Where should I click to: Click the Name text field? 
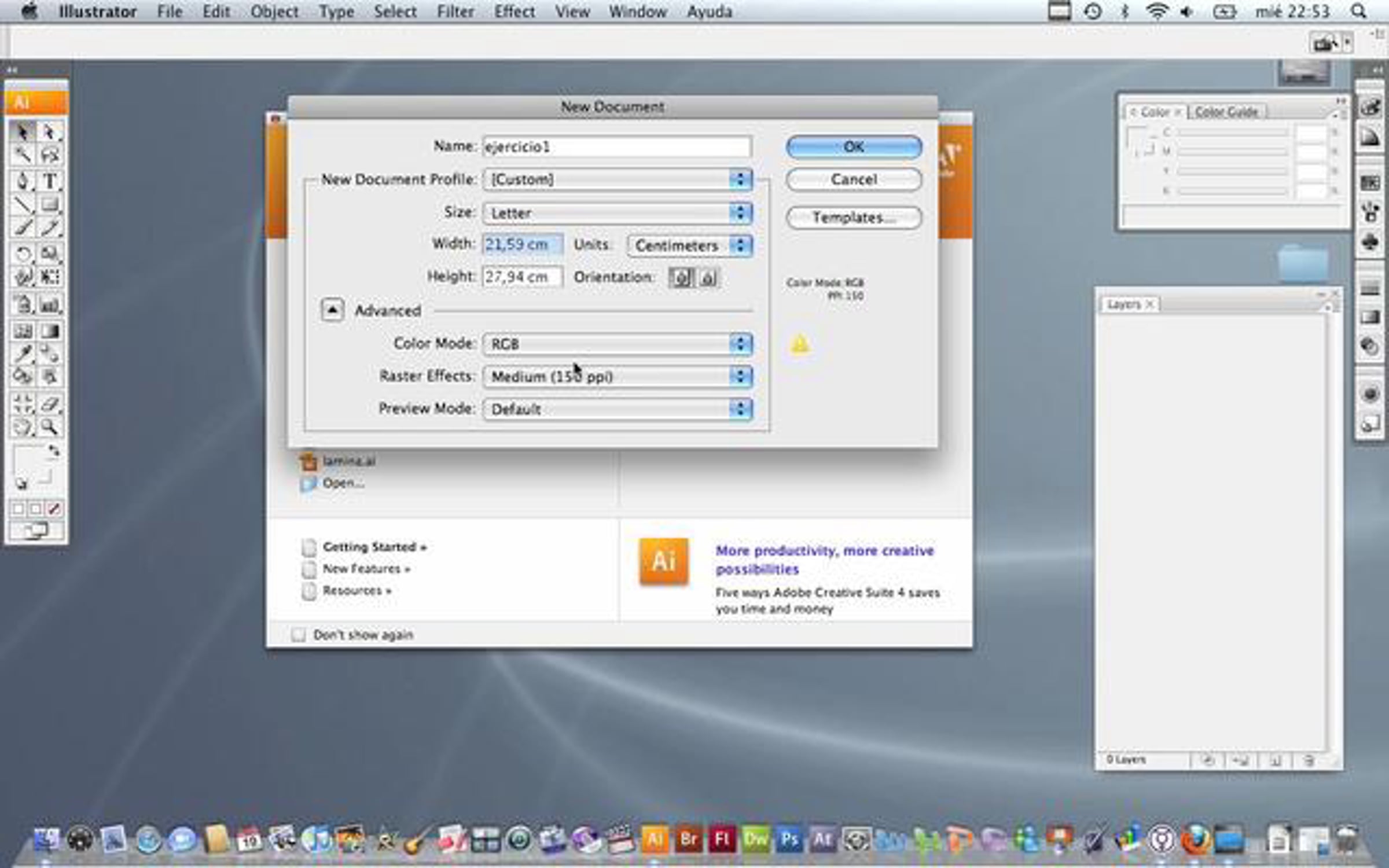click(x=617, y=147)
